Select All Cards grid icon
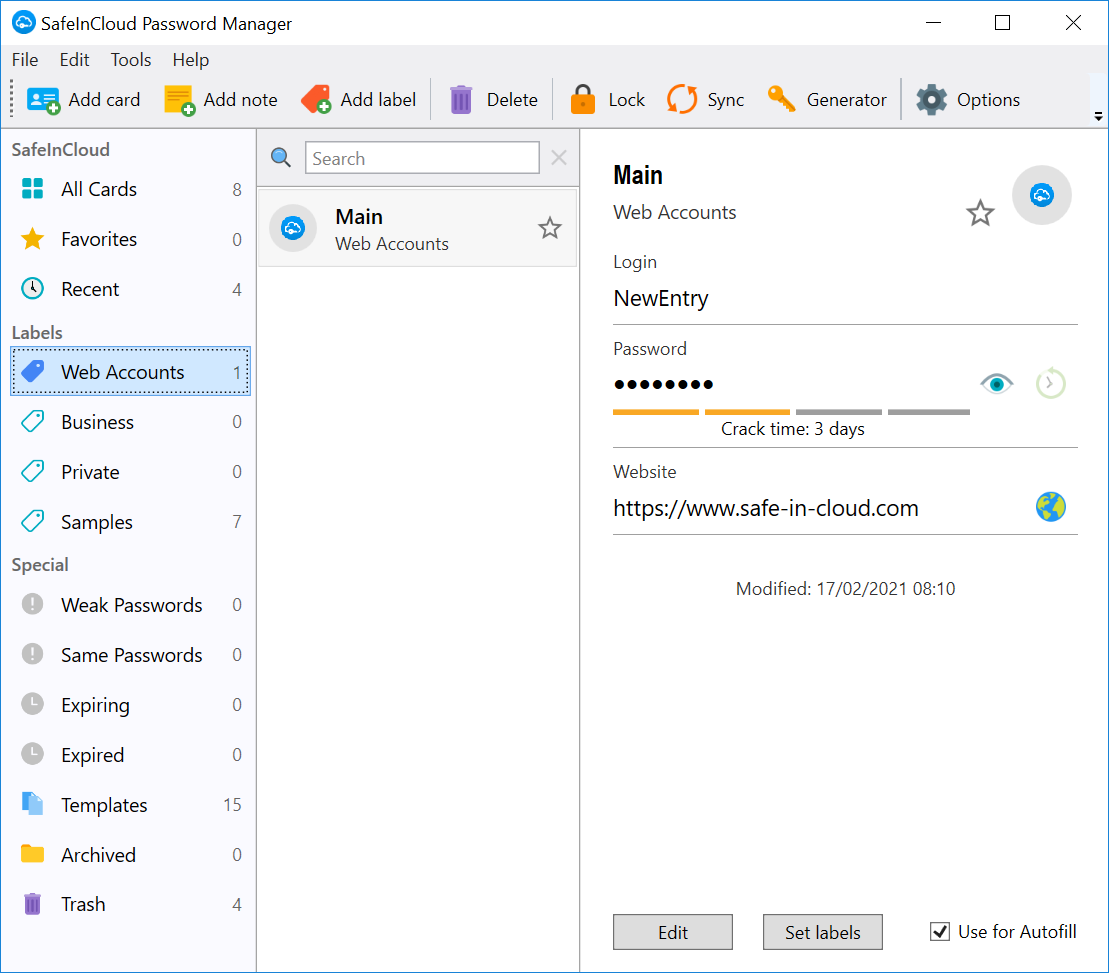This screenshot has width=1109, height=973. tap(33, 189)
